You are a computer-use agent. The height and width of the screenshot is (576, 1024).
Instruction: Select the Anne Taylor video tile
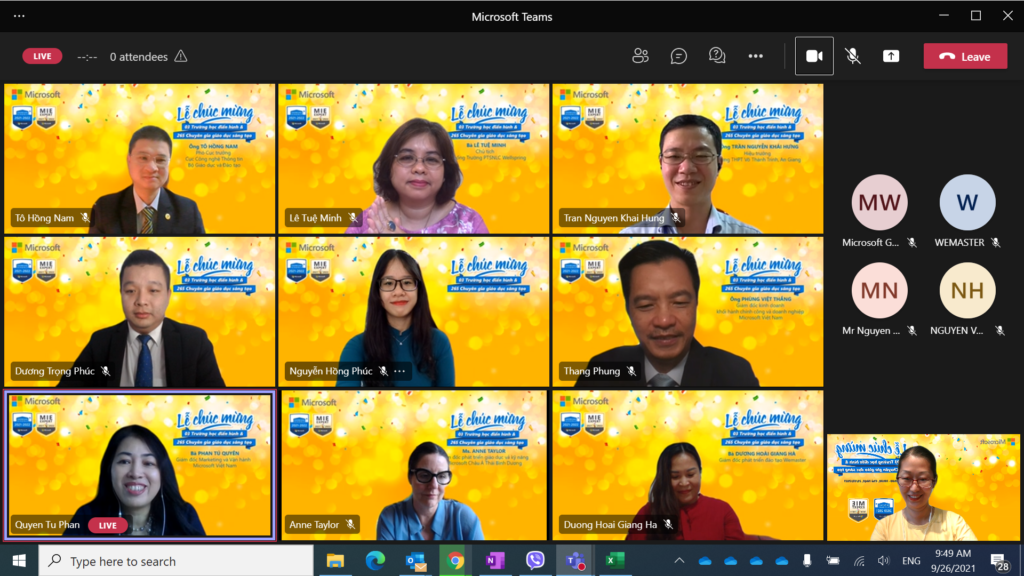pyautogui.click(x=414, y=465)
